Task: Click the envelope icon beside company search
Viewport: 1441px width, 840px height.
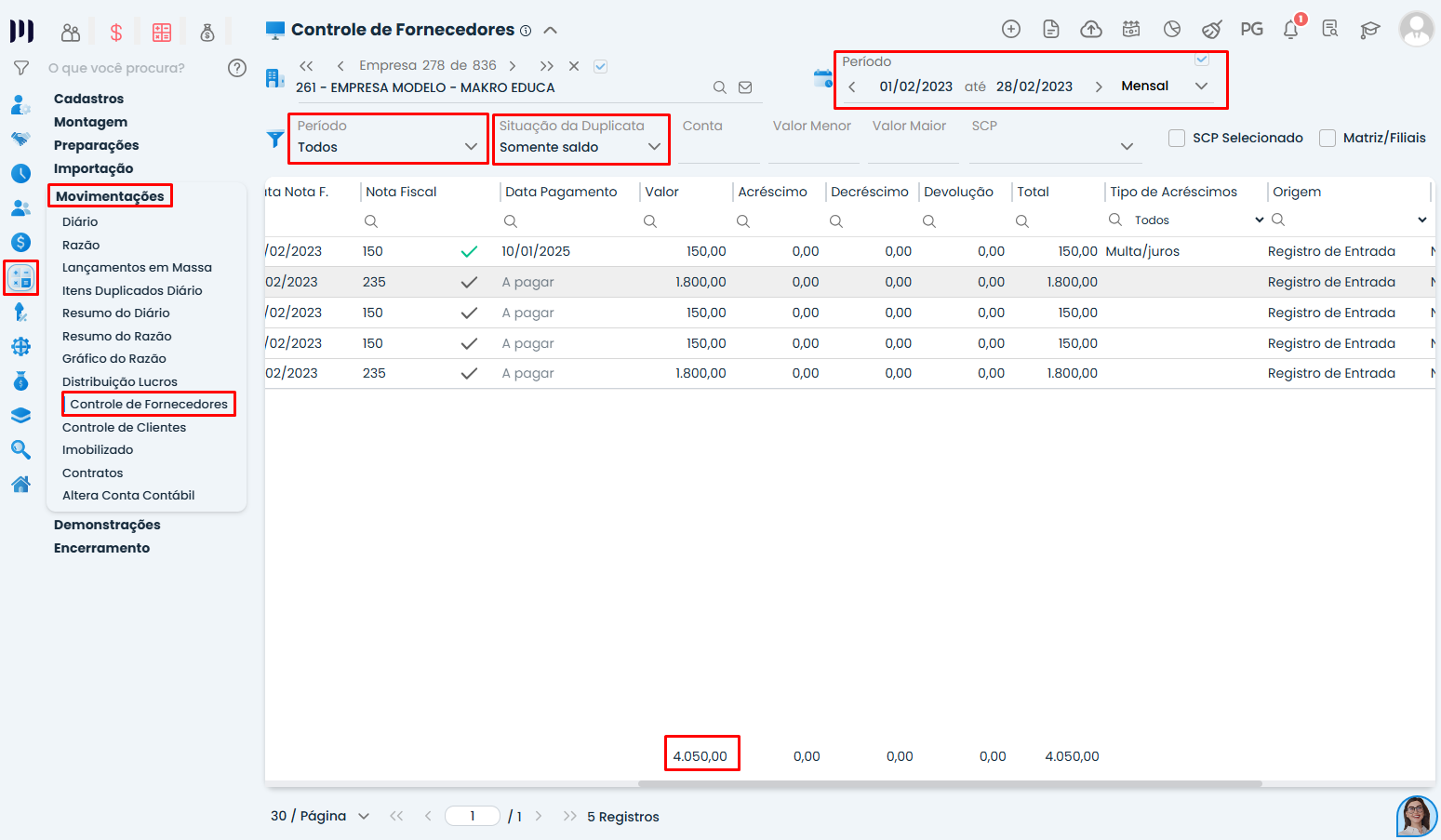Action: tap(745, 87)
